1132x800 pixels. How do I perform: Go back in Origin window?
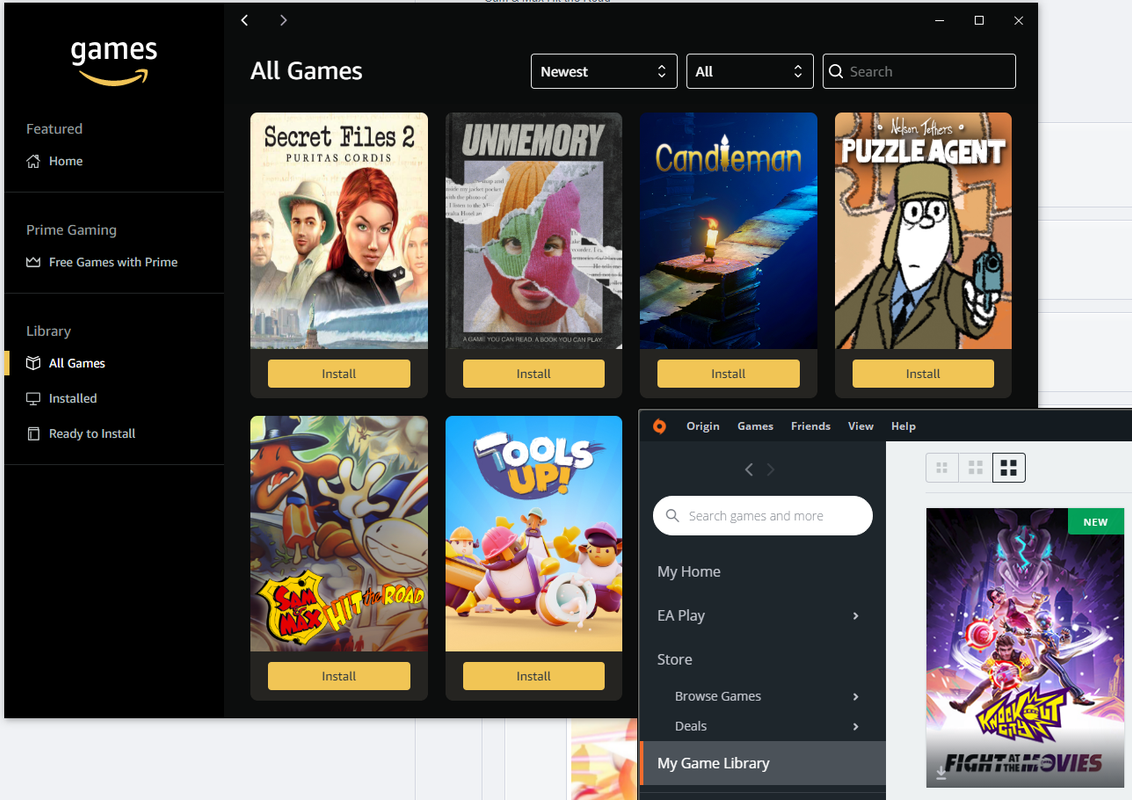pos(749,470)
